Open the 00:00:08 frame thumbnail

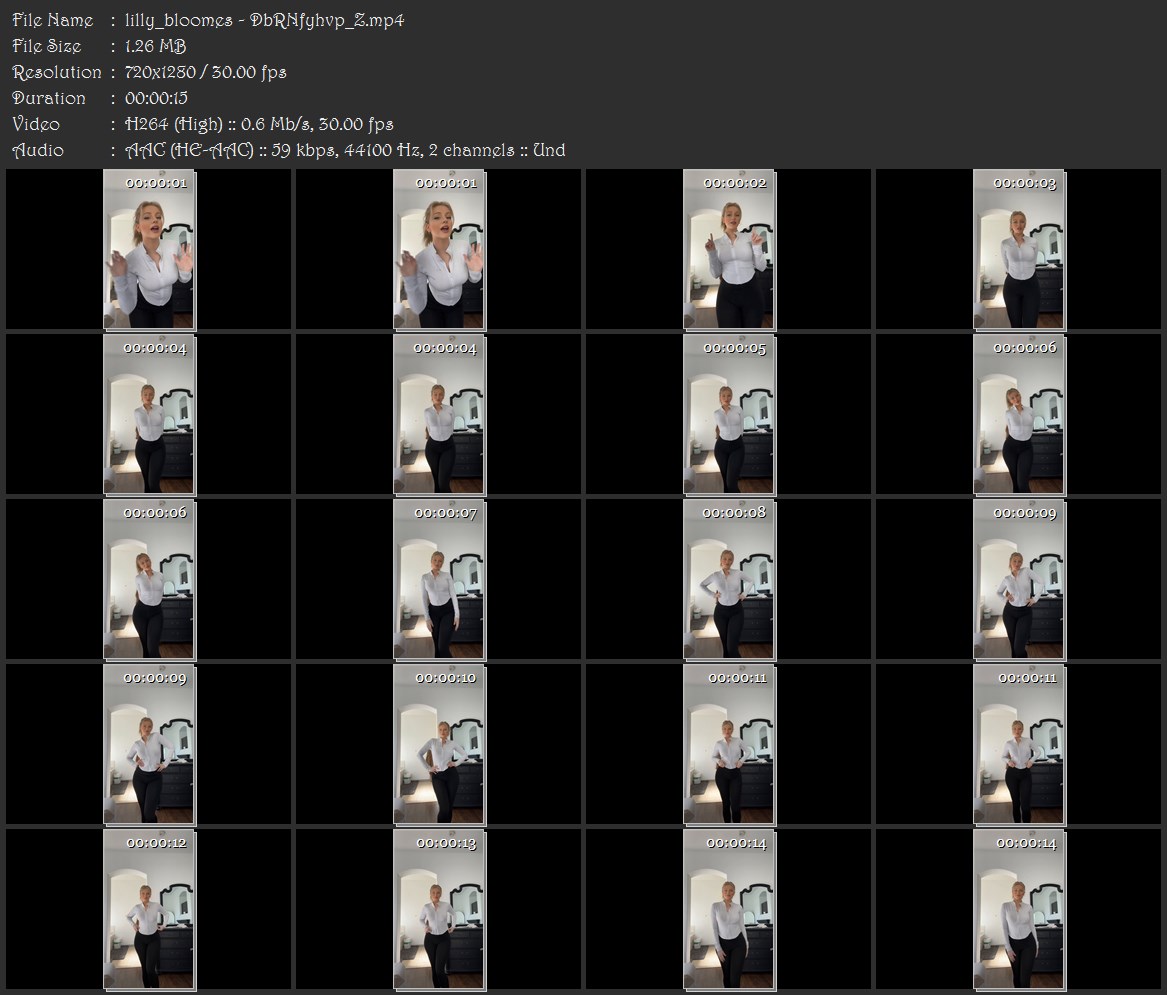pyautogui.click(x=729, y=580)
